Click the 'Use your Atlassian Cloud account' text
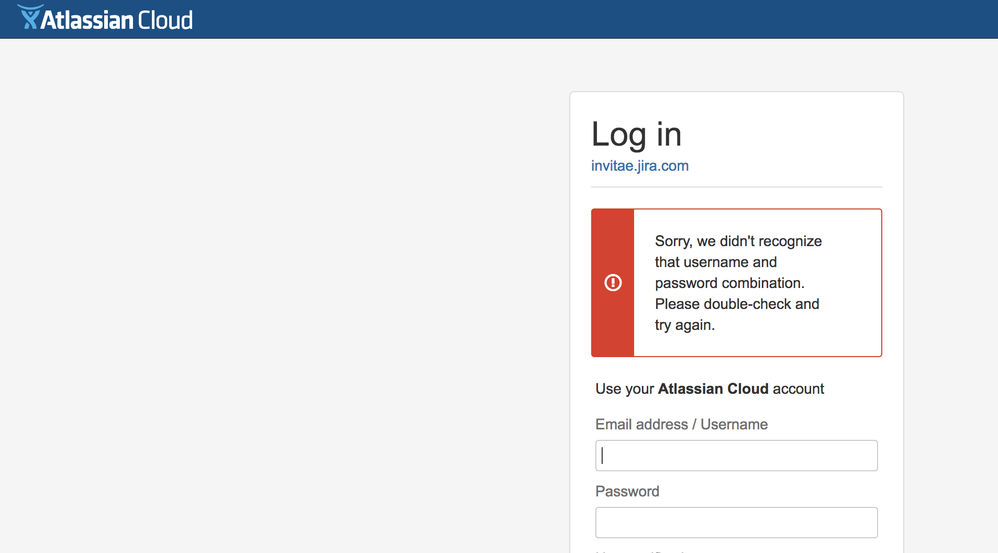The width and height of the screenshot is (998, 553). coord(710,389)
